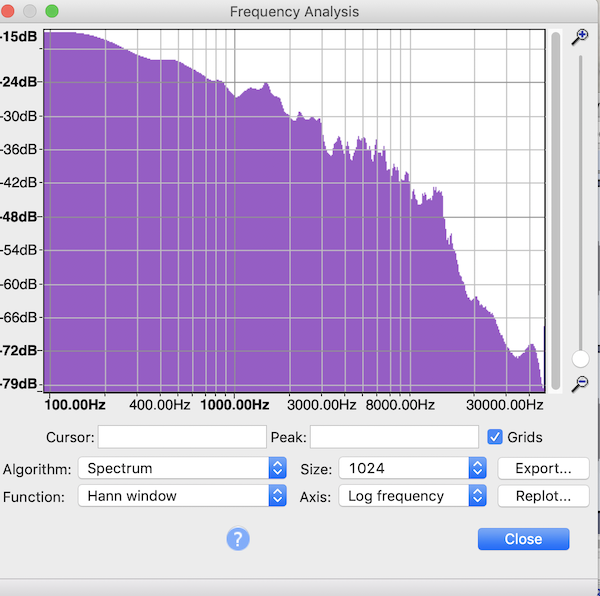Click inside the Cursor readout field
Image resolution: width=600 pixels, height=596 pixels.
[182, 437]
